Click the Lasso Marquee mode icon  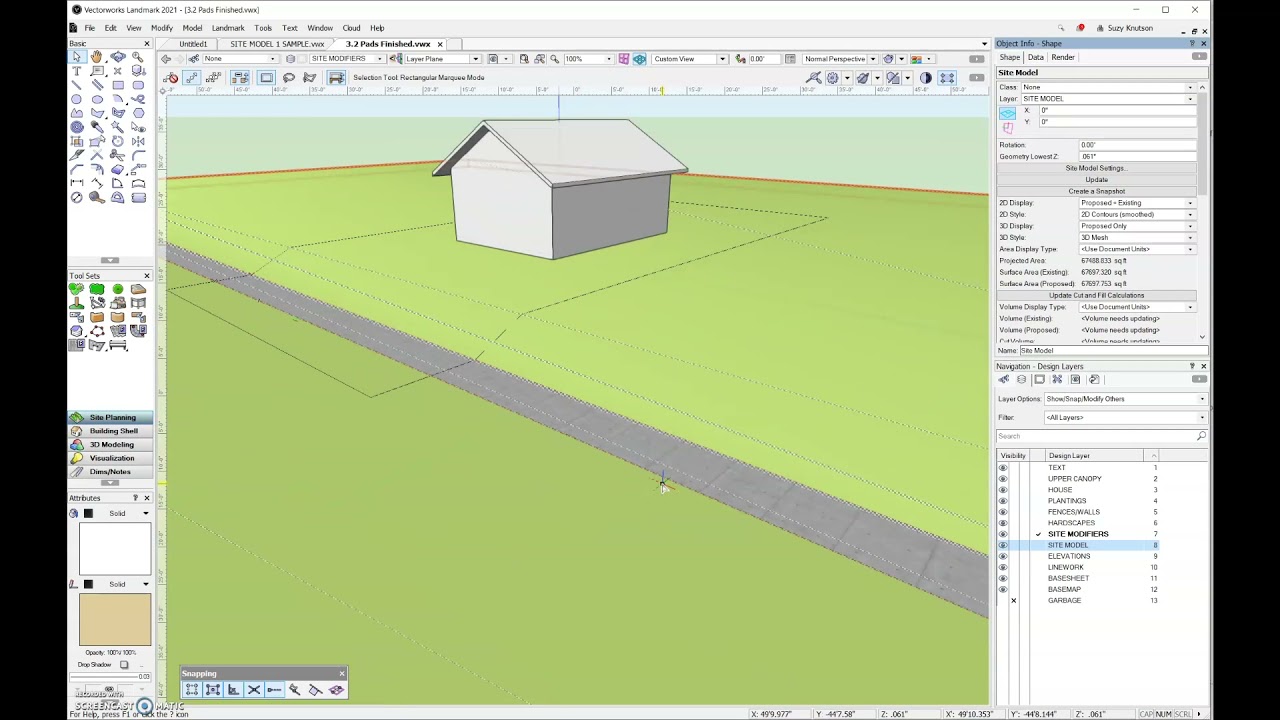(289, 77)
